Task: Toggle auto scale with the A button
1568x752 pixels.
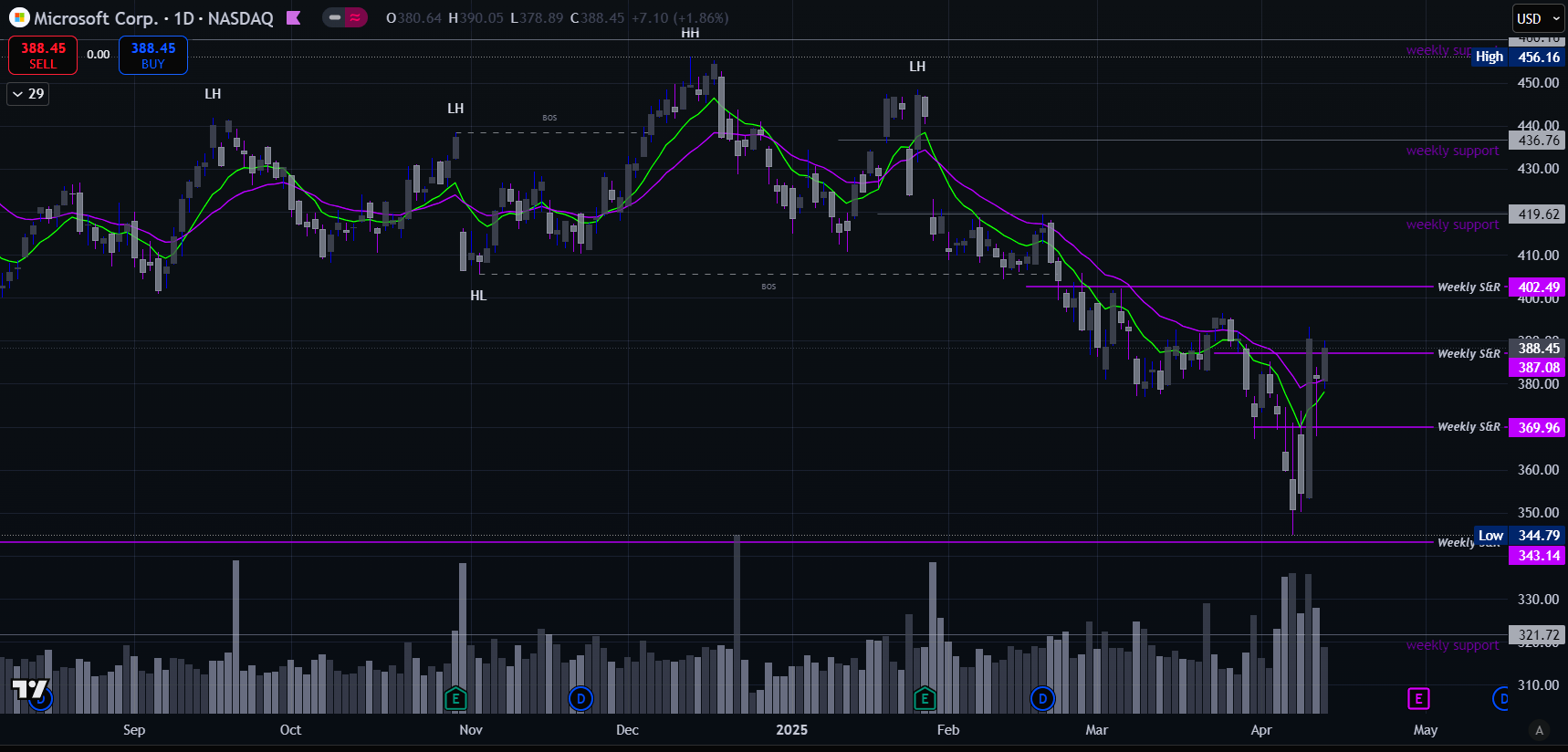Action: tap(1540, 730)
